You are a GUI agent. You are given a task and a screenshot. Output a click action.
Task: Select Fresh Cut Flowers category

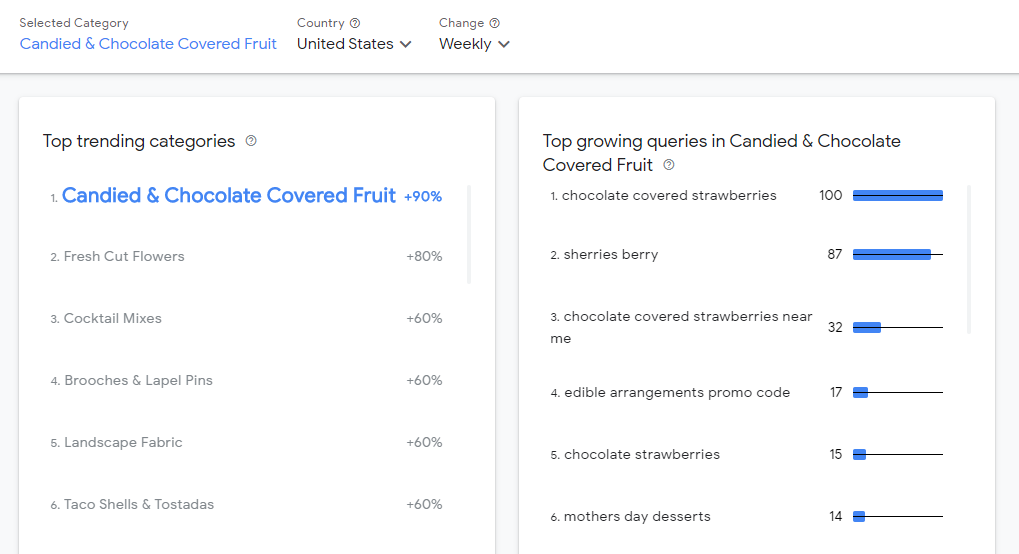(246, 256)
